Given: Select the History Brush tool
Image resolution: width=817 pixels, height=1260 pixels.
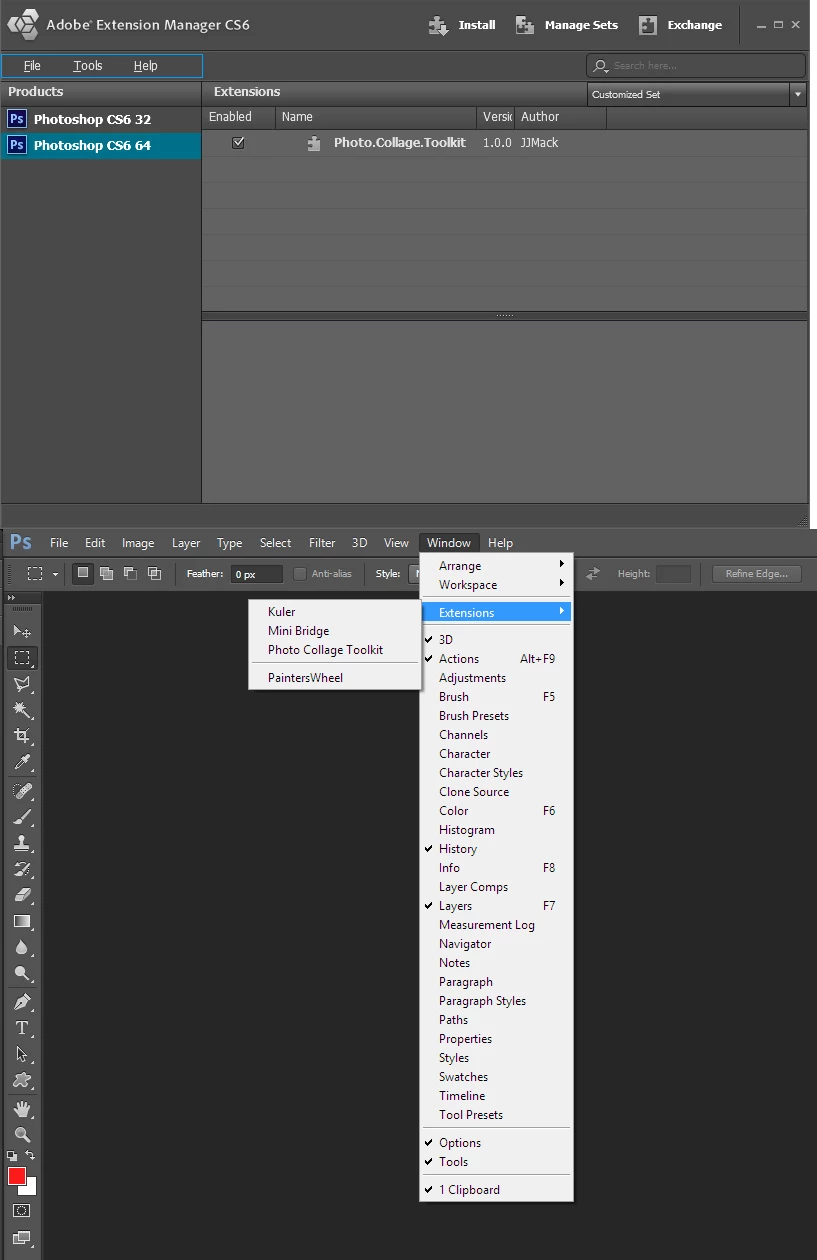Looking at the screenshot, I should [x=22, y=869].
